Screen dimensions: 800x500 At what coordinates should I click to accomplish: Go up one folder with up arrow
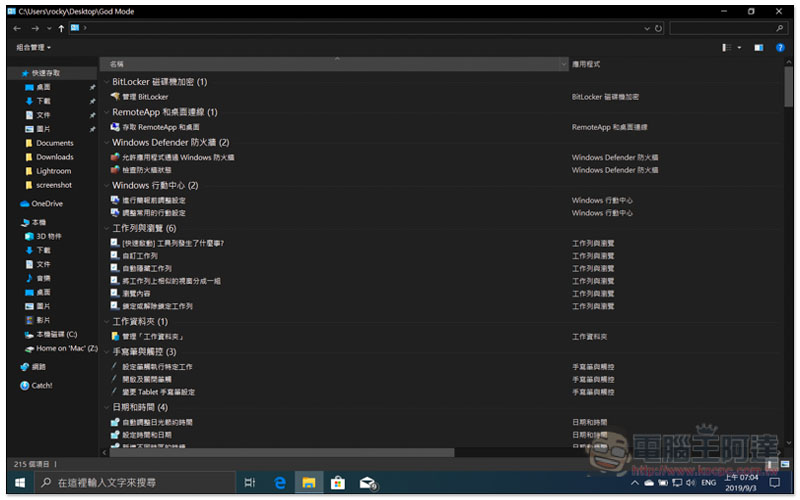(x=61, y=28)
